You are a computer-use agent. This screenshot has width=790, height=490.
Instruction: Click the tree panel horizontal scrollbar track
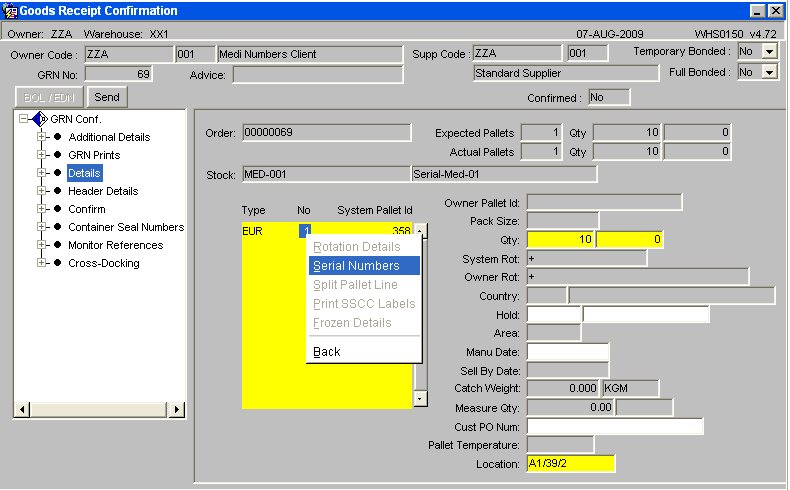(x=99, y=409)
